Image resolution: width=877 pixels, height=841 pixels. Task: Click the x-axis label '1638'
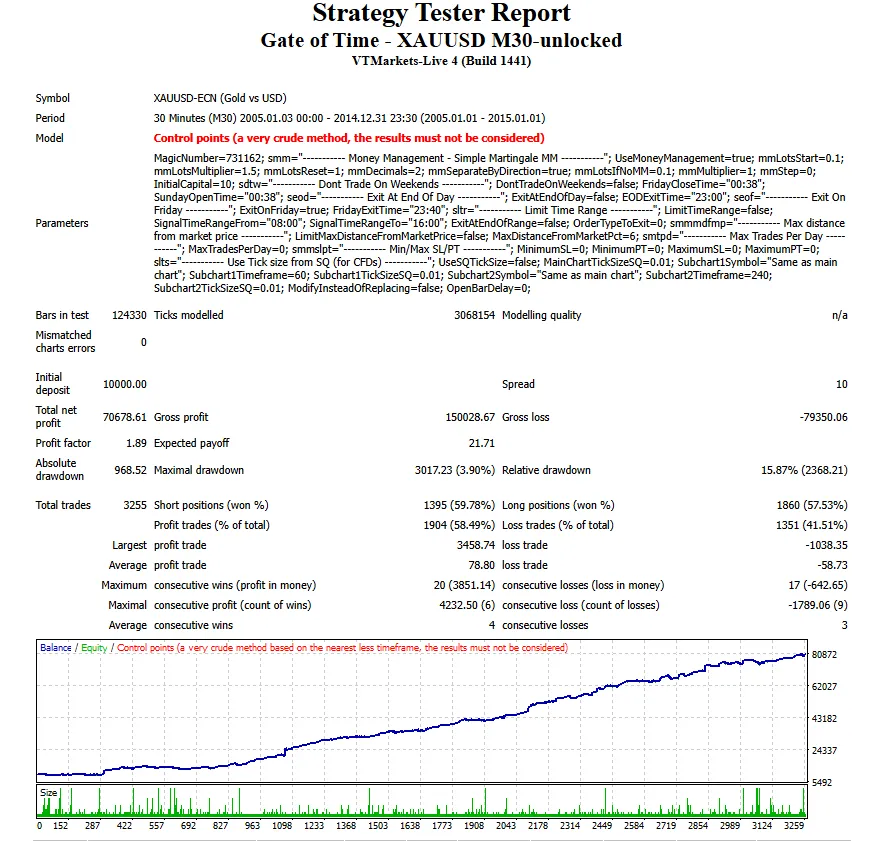tap(410, 825)
